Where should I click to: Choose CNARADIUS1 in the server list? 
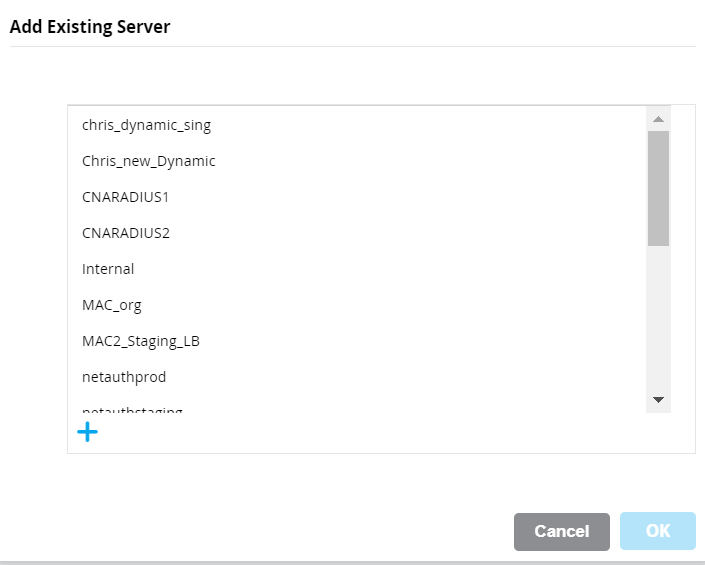click(x=125, y=197)
